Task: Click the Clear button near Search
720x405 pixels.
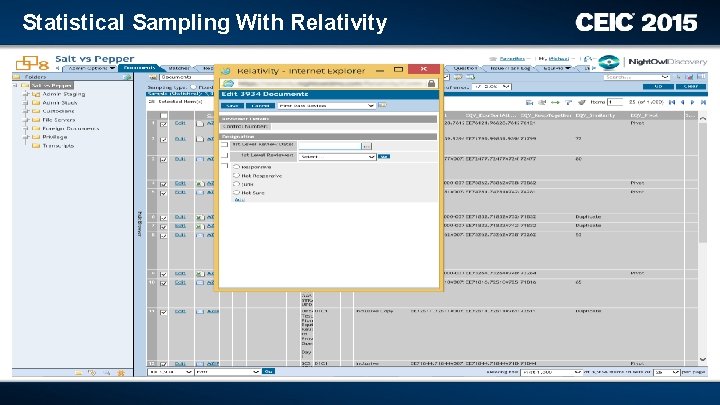Action: 691,86
